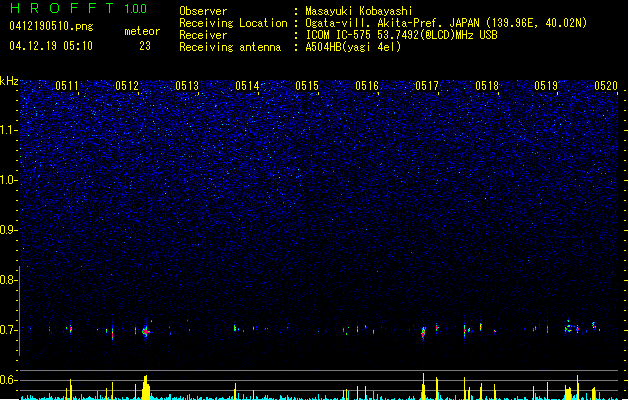Screen dimensions: 629x400
Task: Click the meteor count 23
Action: click(x=145, y=46)
